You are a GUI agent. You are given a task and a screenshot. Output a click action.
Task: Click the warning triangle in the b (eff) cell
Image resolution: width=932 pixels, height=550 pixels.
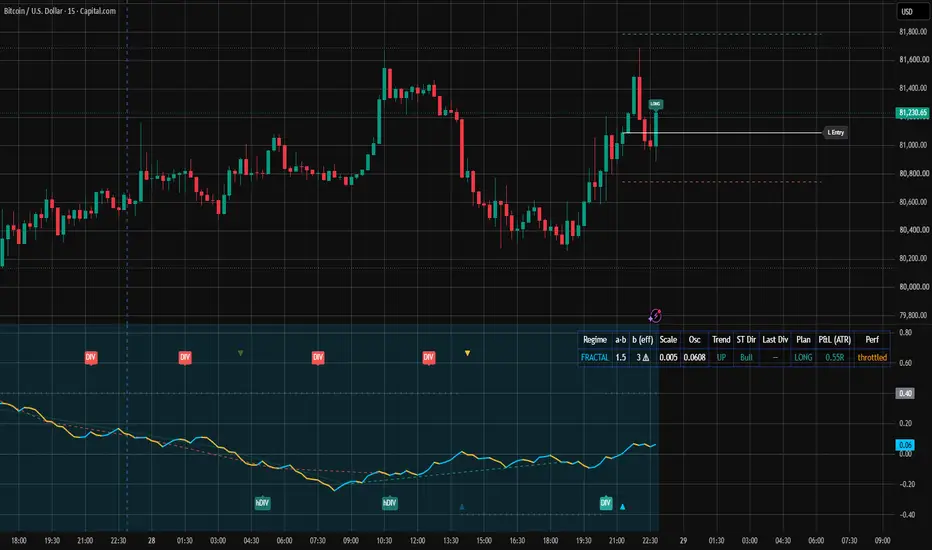646,357
